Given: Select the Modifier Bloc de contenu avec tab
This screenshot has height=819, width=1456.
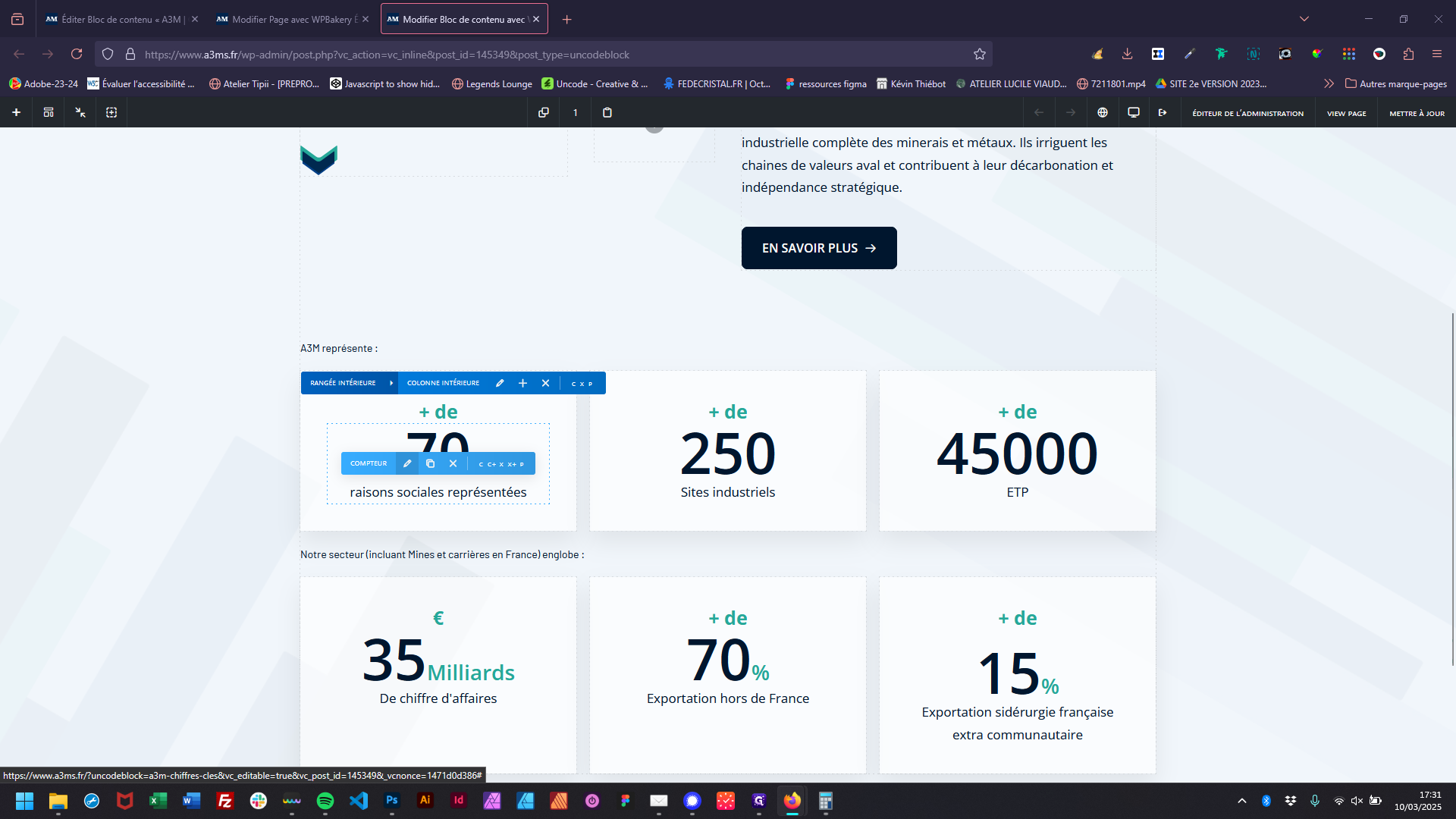Looking at the screenshot, I should click(464, 19).
